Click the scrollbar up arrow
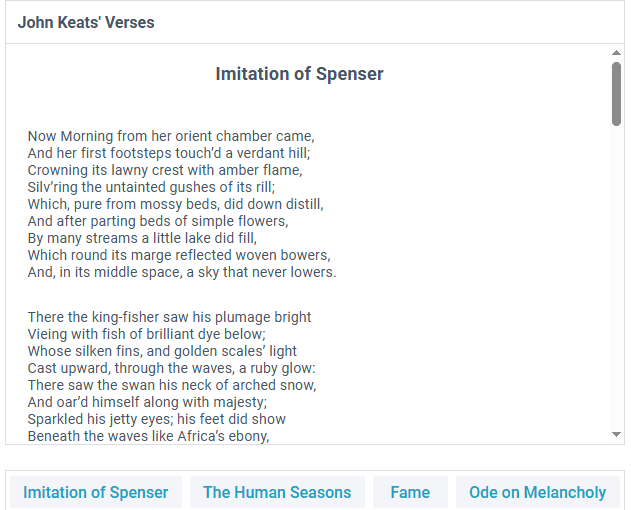This screenshot has width=631, height=510. point(616,53)
